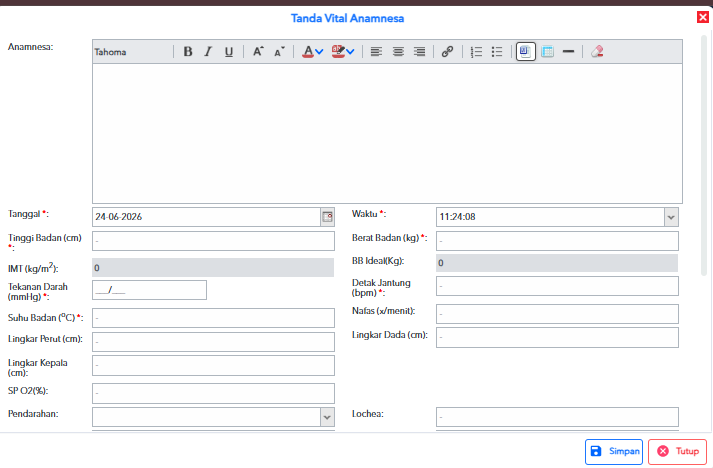Click inside the Anamnesa text area
The height and width of the screenshot is (468, 713).
[x=387, y=133]
